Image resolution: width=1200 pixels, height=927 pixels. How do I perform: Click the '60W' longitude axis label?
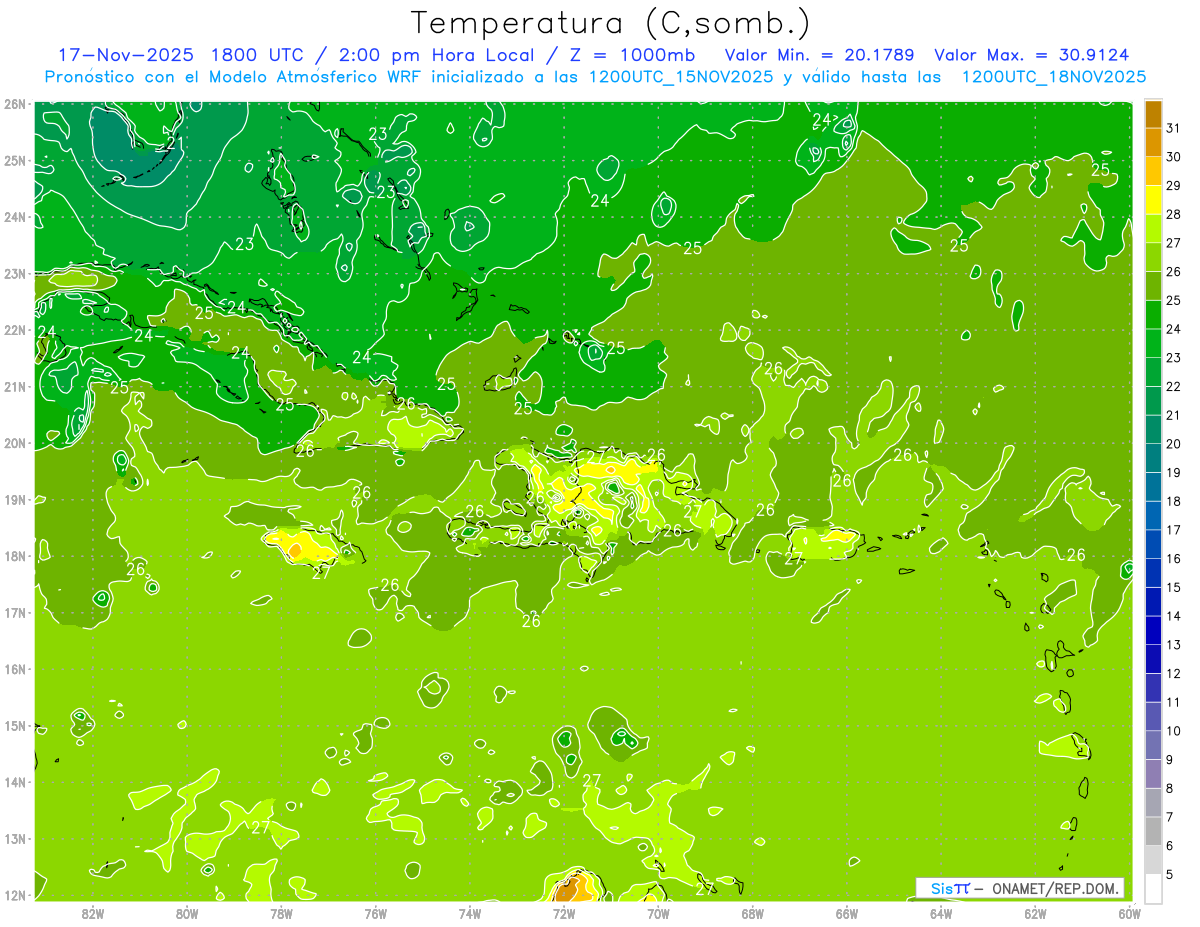coord(1130,913)
